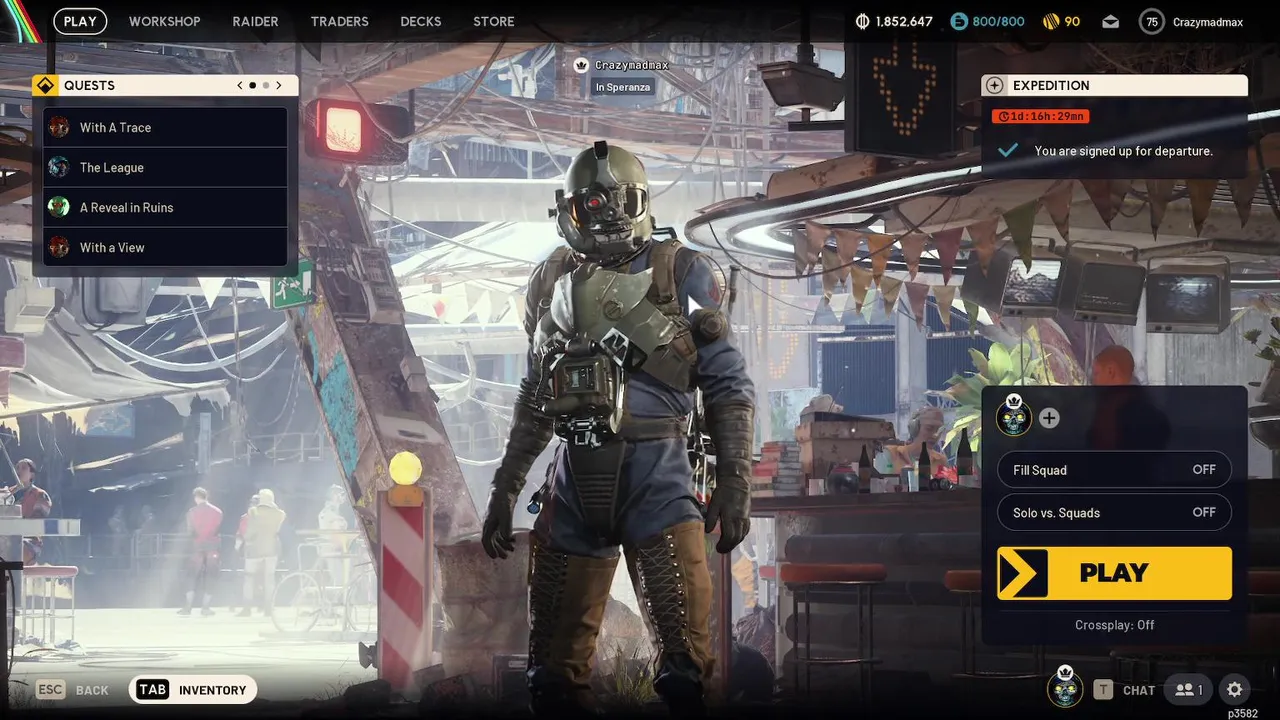This screenshot has width=1280, height=720.
Task: Start matchmaking with the yellow PLAY button
Action: (x=1114, y=573)
